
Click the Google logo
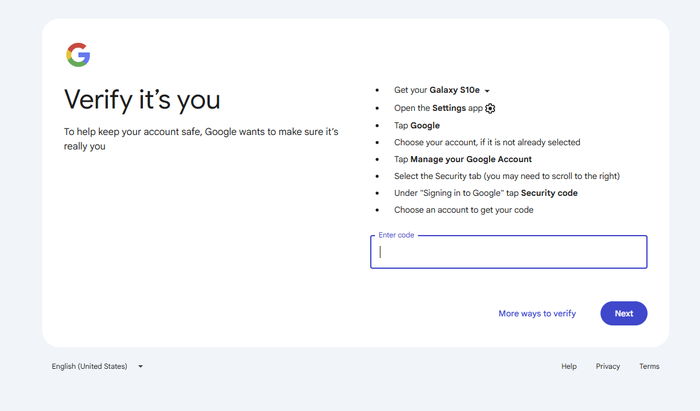point(78,55)
